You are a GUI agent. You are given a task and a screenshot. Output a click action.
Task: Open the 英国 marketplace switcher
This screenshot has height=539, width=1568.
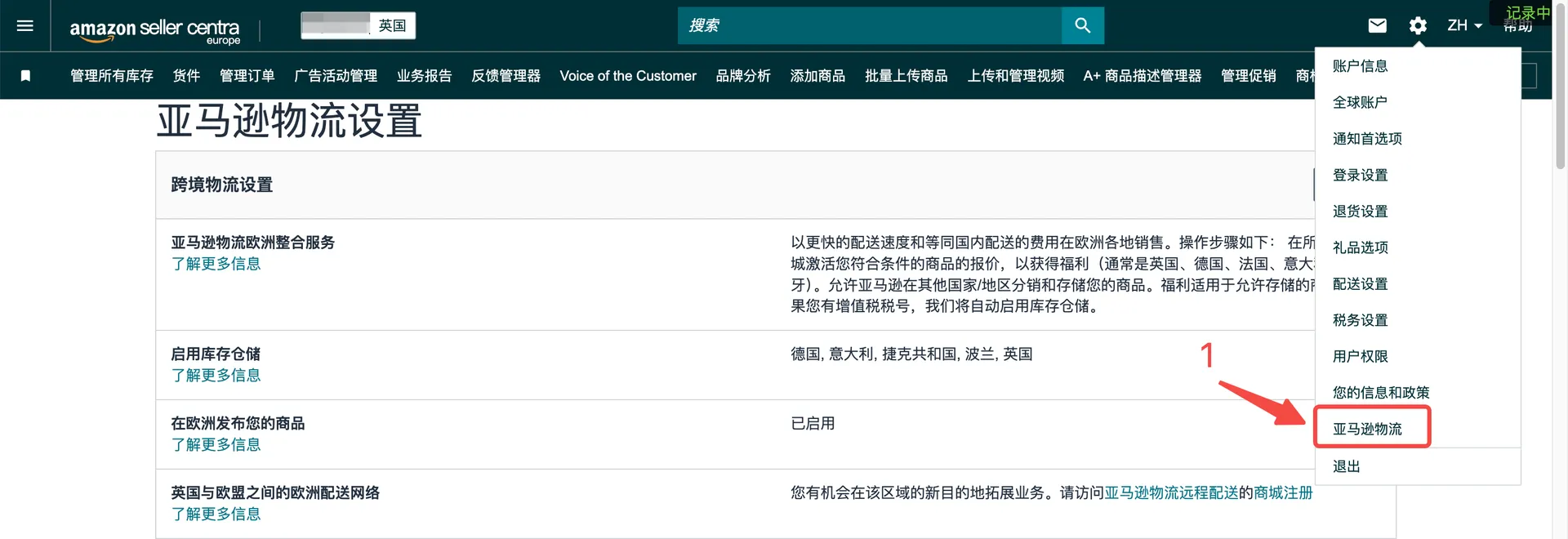click(x=359, y=25)
